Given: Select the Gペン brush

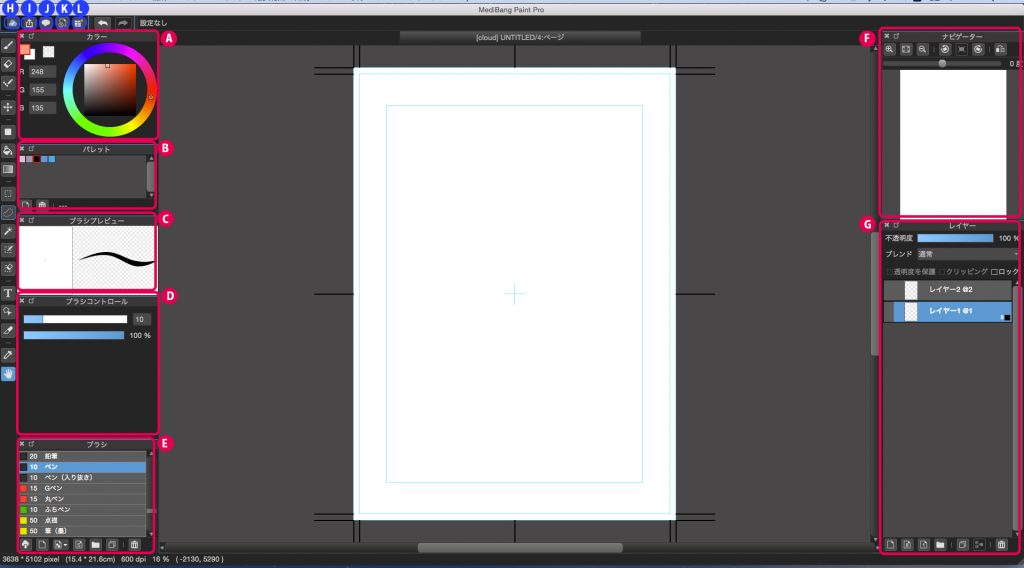Looking at the screenshot, I should point(82,488).
